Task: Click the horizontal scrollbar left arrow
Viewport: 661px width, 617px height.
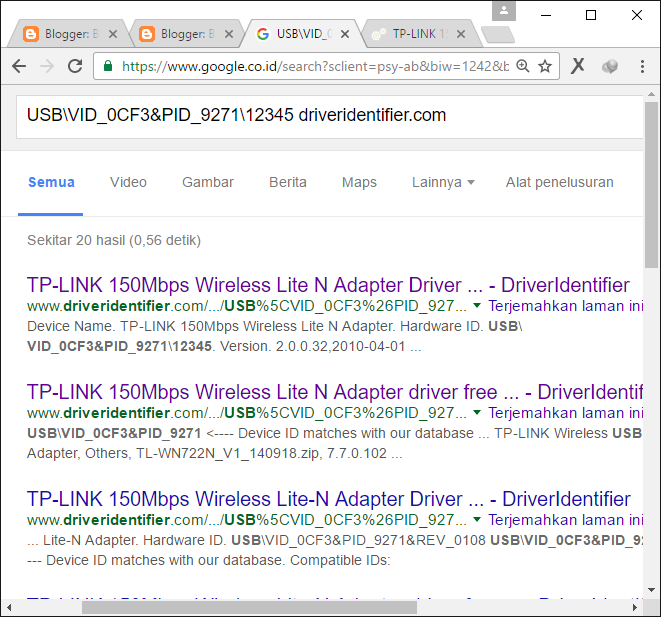Action: 9,607
